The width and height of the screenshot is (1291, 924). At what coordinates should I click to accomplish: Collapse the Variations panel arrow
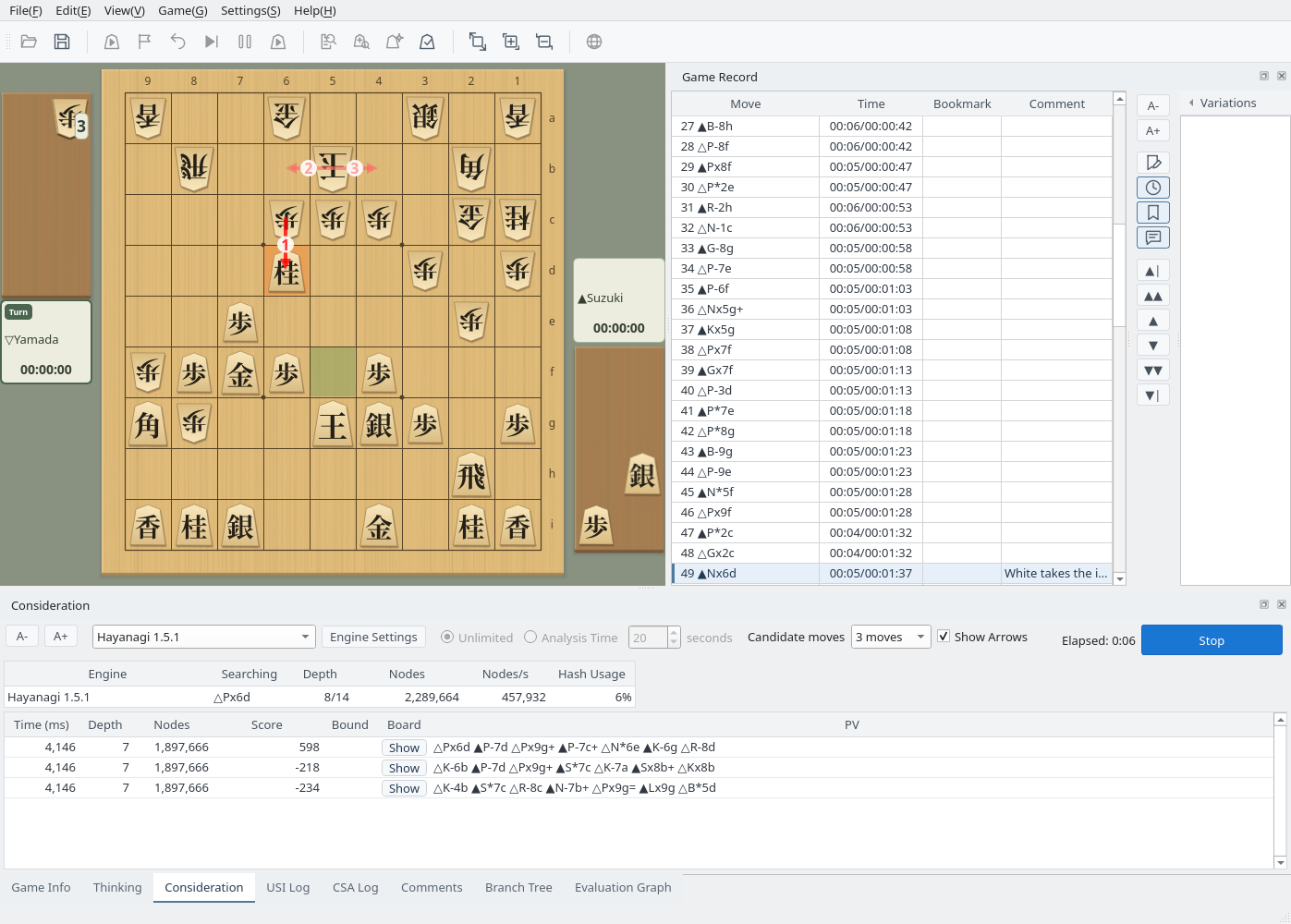pyautogui.click(x=1191, y=103)
